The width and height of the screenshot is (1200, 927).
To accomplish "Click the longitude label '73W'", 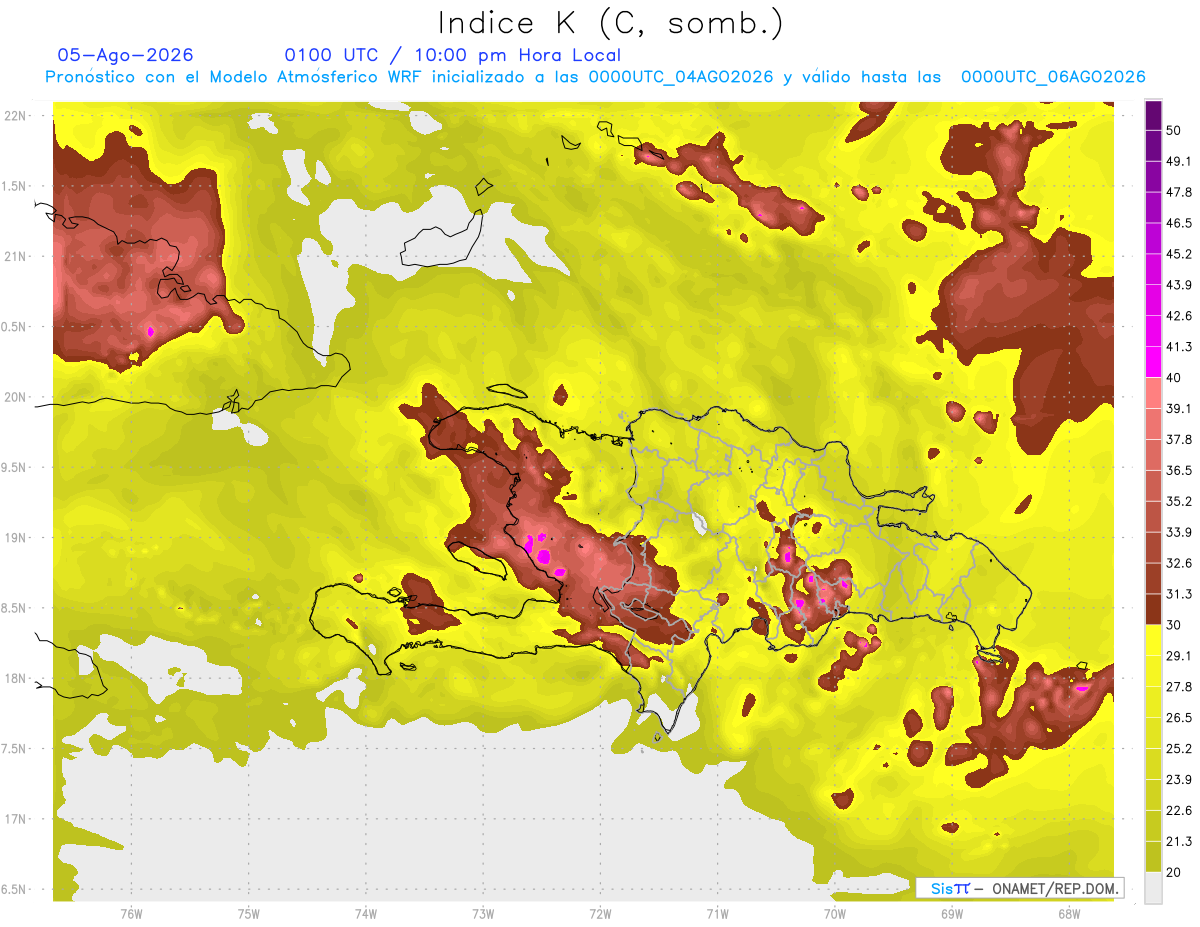I will click(483, 914).
